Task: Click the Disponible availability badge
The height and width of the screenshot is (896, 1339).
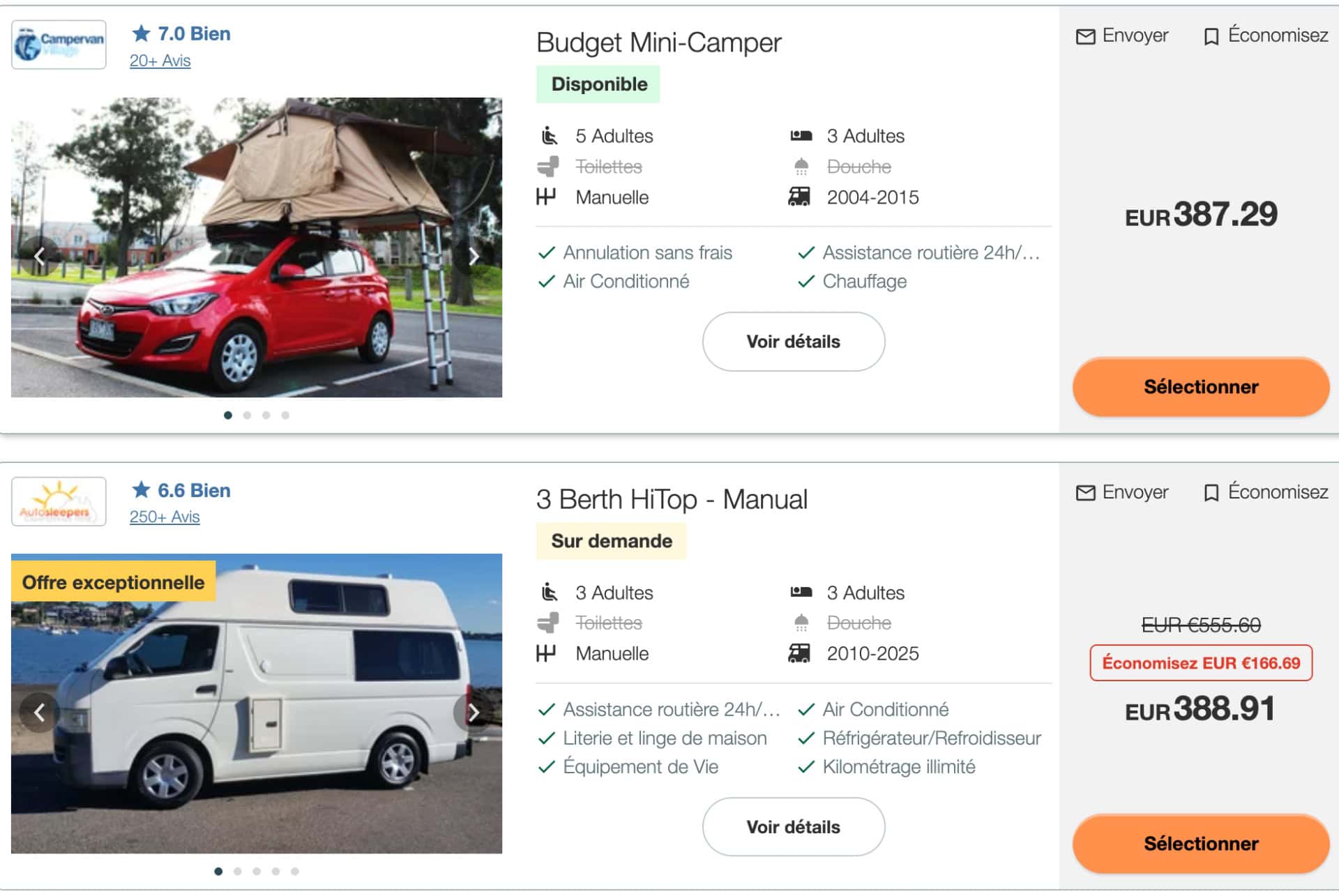Action: click(x=598, y=83)
